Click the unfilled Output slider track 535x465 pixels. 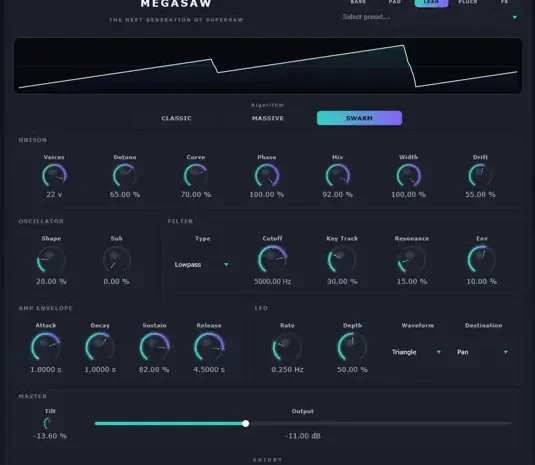[380, 424]
